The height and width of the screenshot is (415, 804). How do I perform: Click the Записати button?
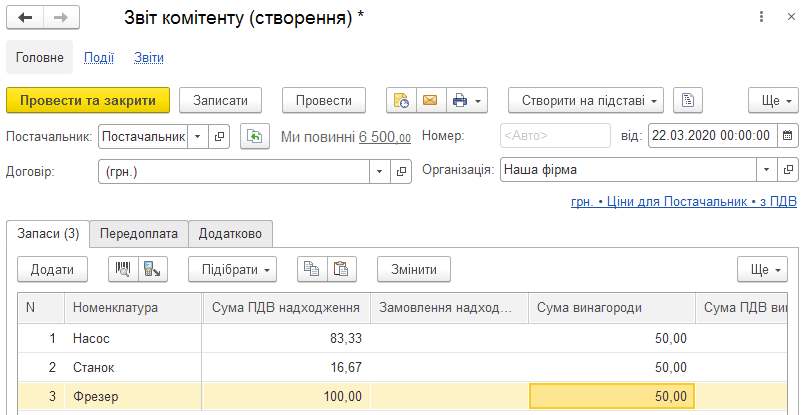(x=220, y=101)
